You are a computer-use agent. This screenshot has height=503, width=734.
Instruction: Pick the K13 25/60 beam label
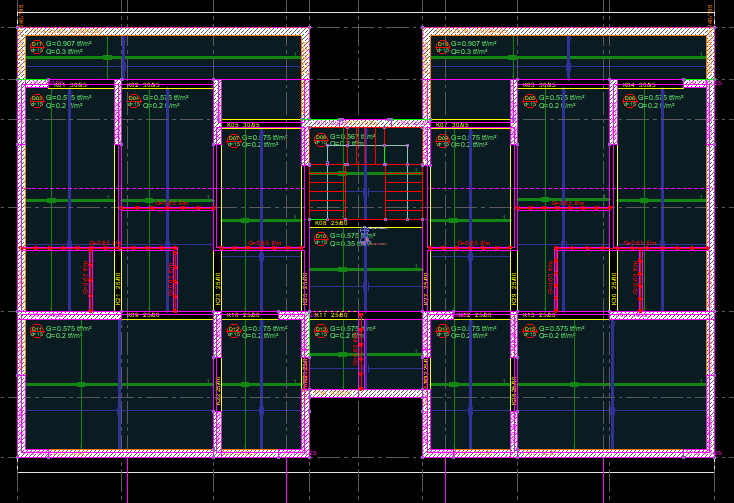pos(539,315)
